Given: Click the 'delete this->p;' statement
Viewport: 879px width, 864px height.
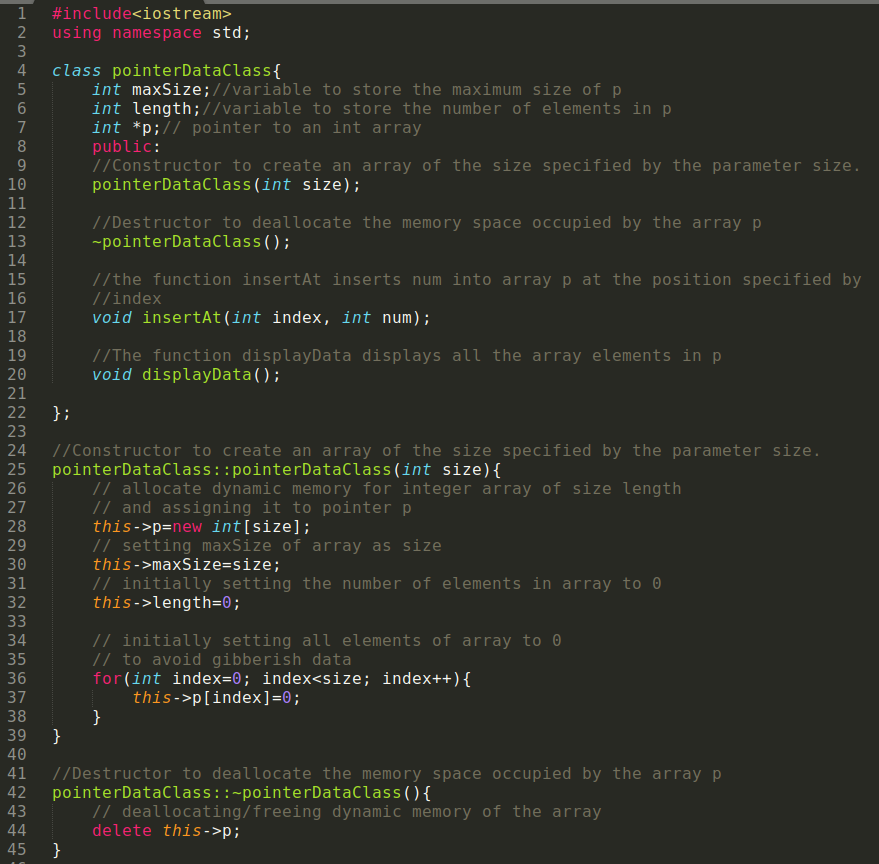Looking at the screenshot, I should [166, 831].
